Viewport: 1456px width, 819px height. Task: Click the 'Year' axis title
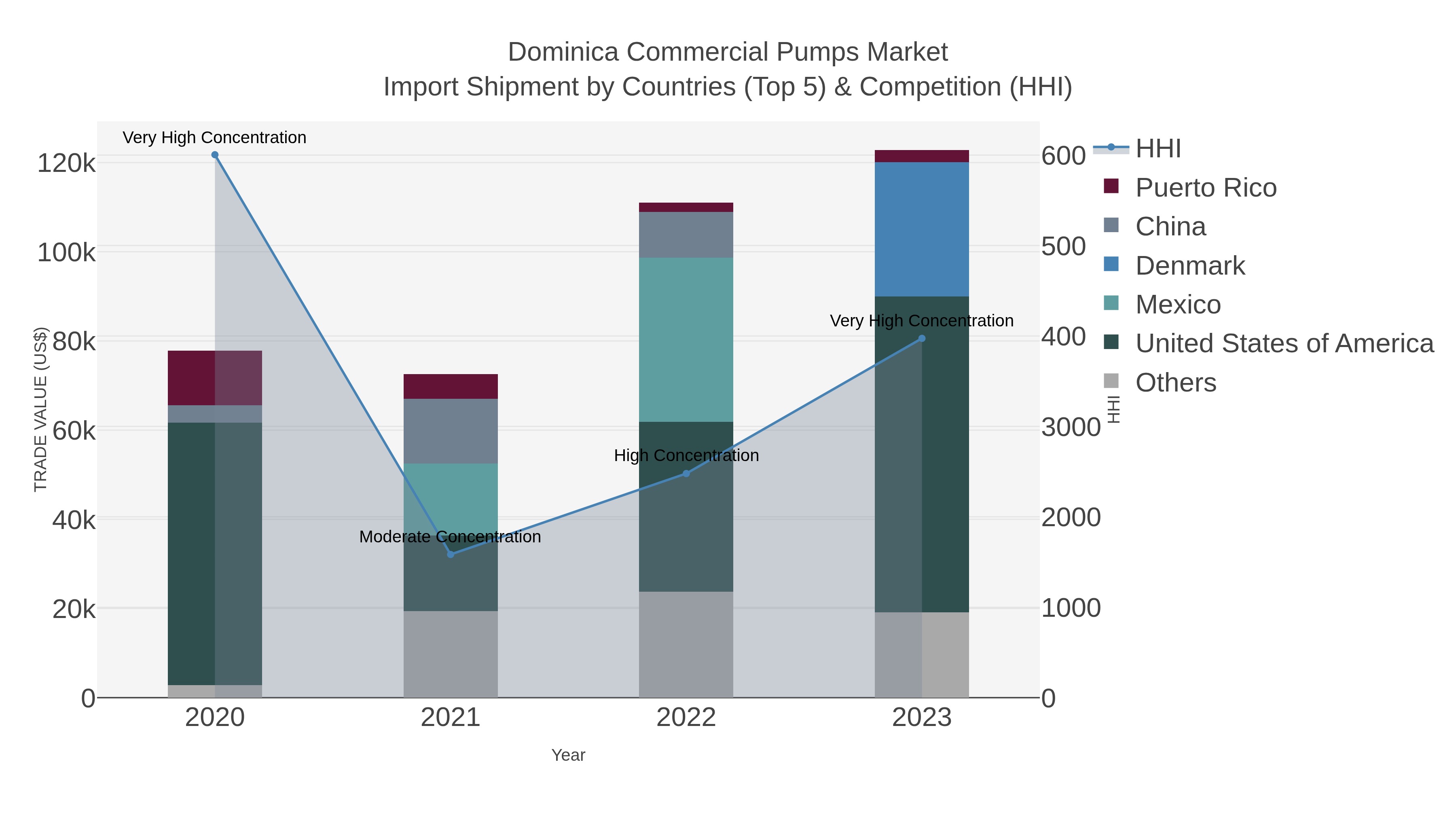568,755
